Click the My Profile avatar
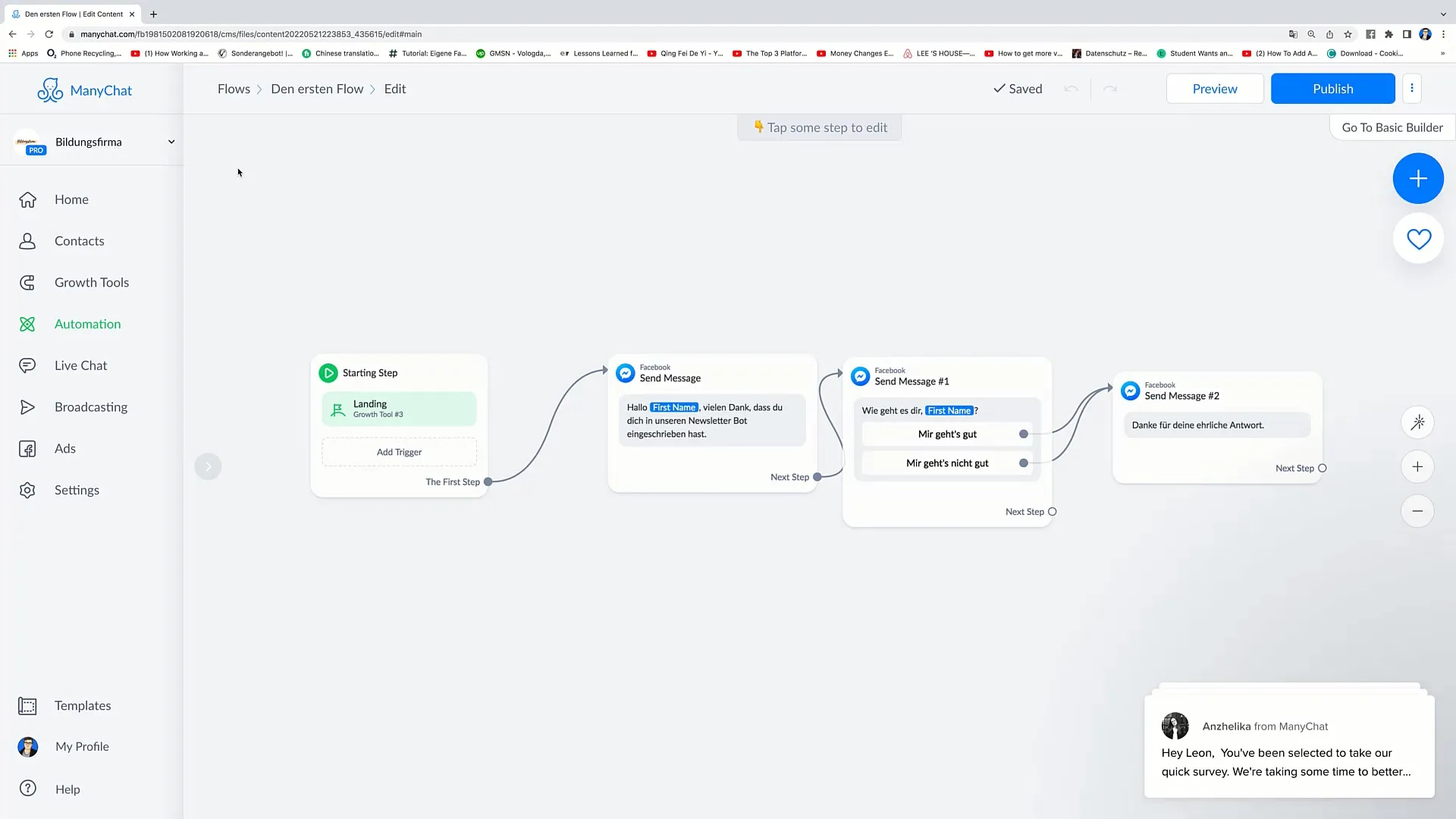The height and width of the screenshot is (819, 1456). (x=28, y=747)
